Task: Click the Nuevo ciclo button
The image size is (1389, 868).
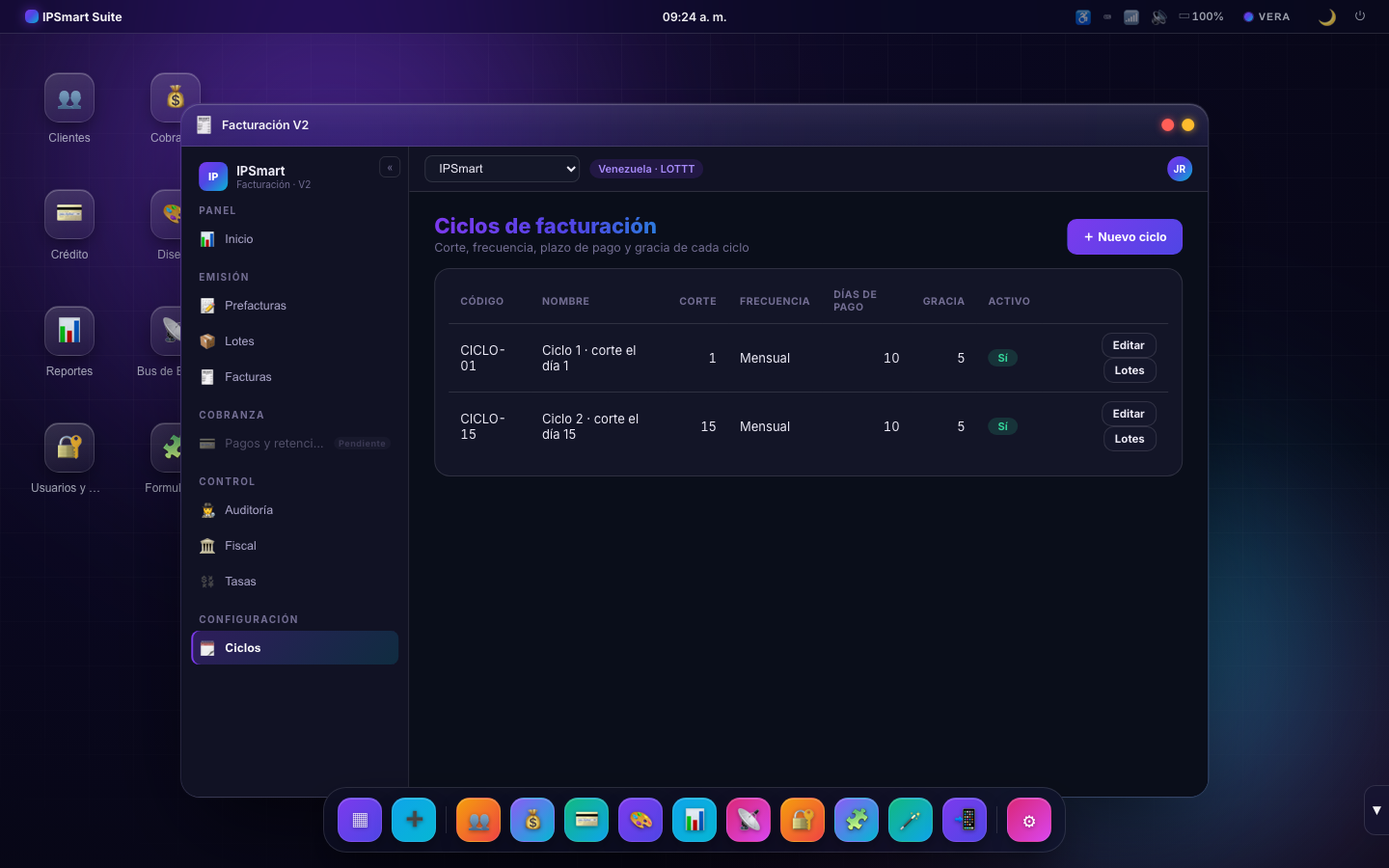Action: (x=1125, y=237)
